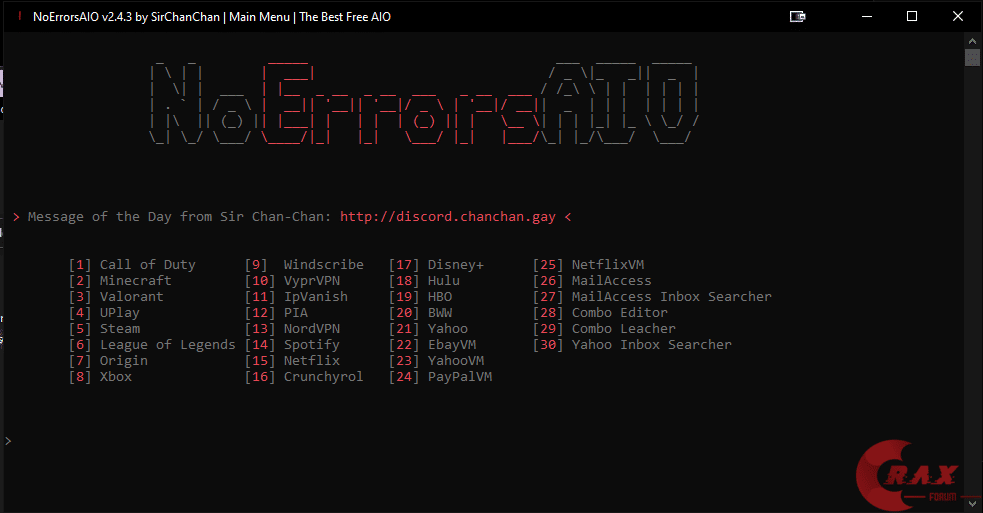Click the app icon in the title bar
This screenshot has height=513, width=983.
click(x=20, y=16)
